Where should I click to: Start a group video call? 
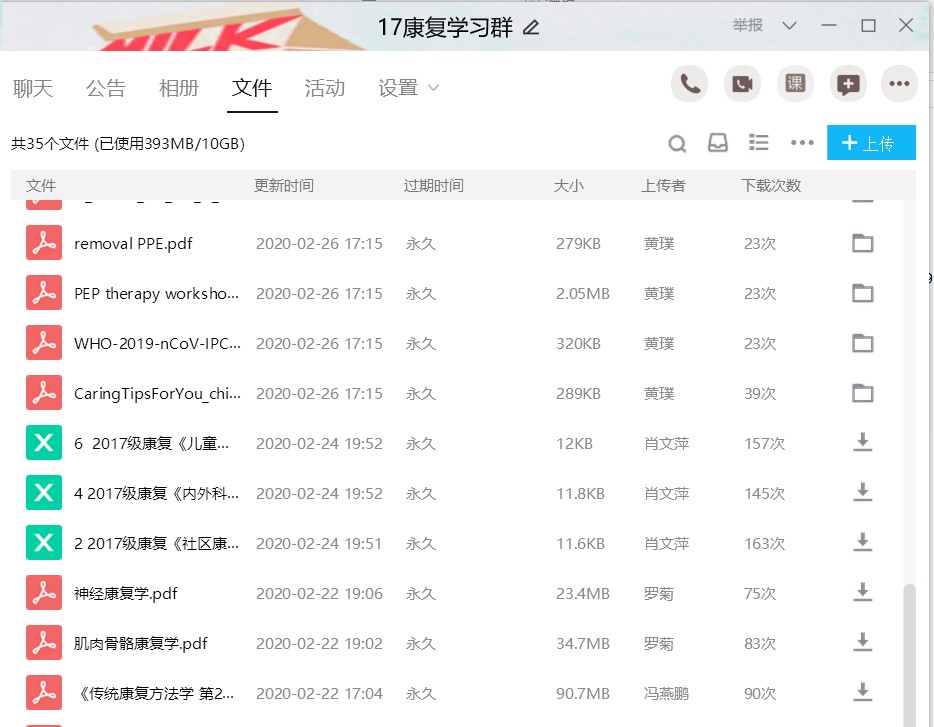coord(742,84)
